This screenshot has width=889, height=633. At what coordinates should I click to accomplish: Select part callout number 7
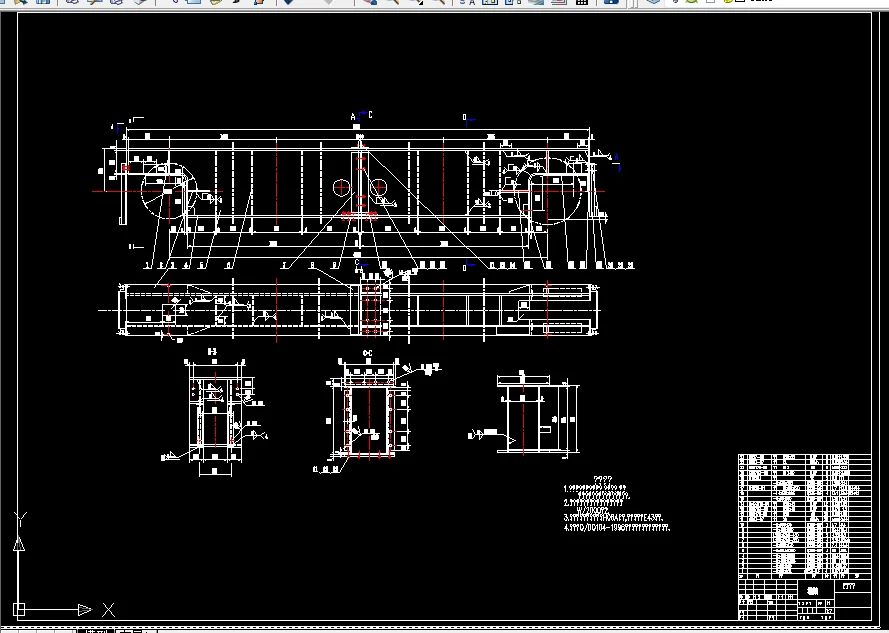284,265
